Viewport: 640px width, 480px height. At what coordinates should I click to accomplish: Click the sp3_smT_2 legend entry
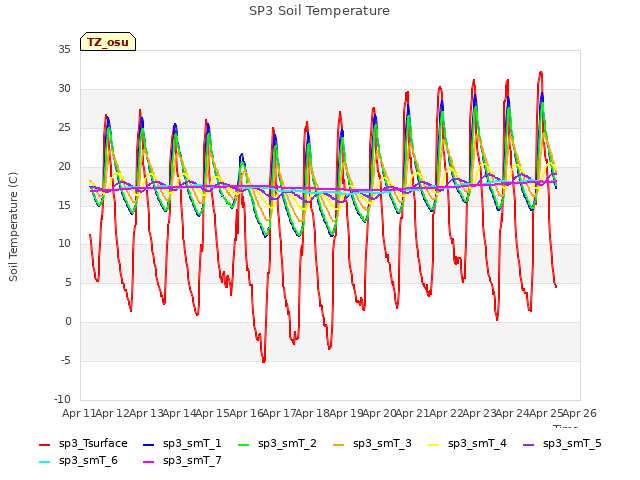coord(277,444)
